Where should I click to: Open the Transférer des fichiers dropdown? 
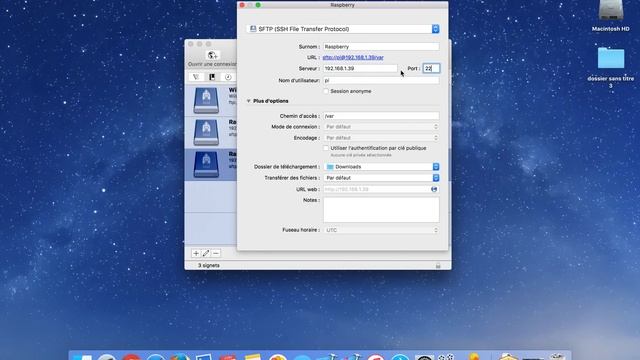[381, 178]
